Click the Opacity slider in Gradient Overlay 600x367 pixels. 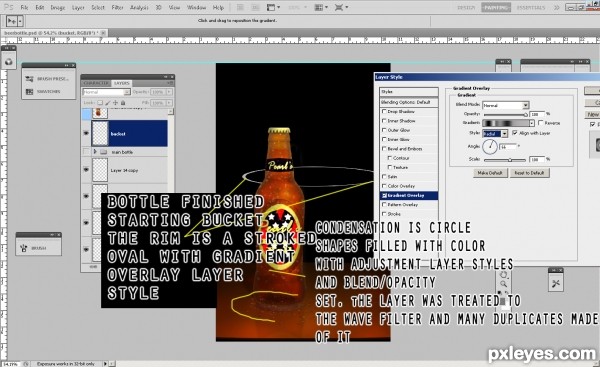pyautogui.click(x=505, y=114)
